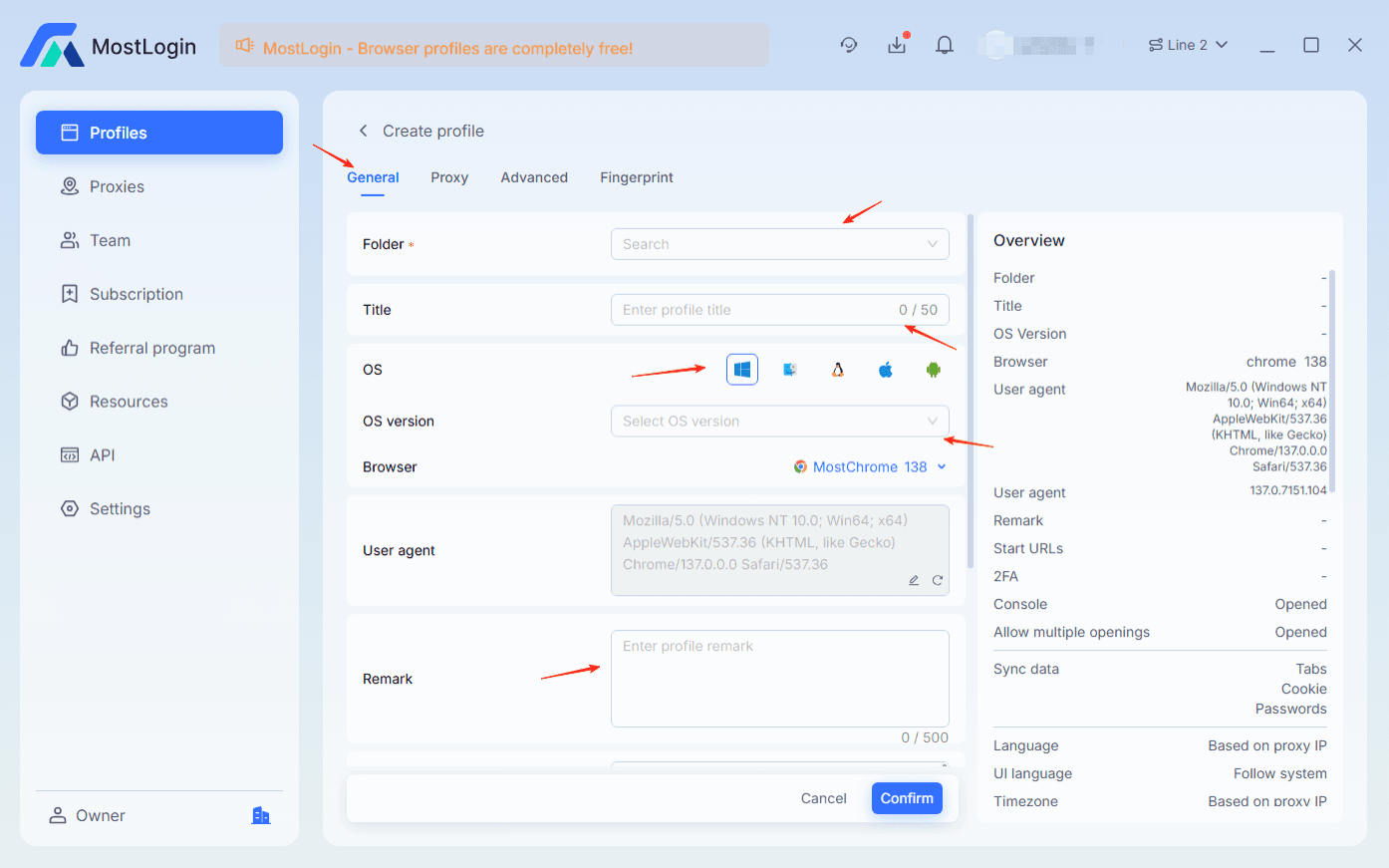Open the Folder search dropdown
Image resolution: width=1389 pixels, height=868 pixels.
[x=779, y=244]
